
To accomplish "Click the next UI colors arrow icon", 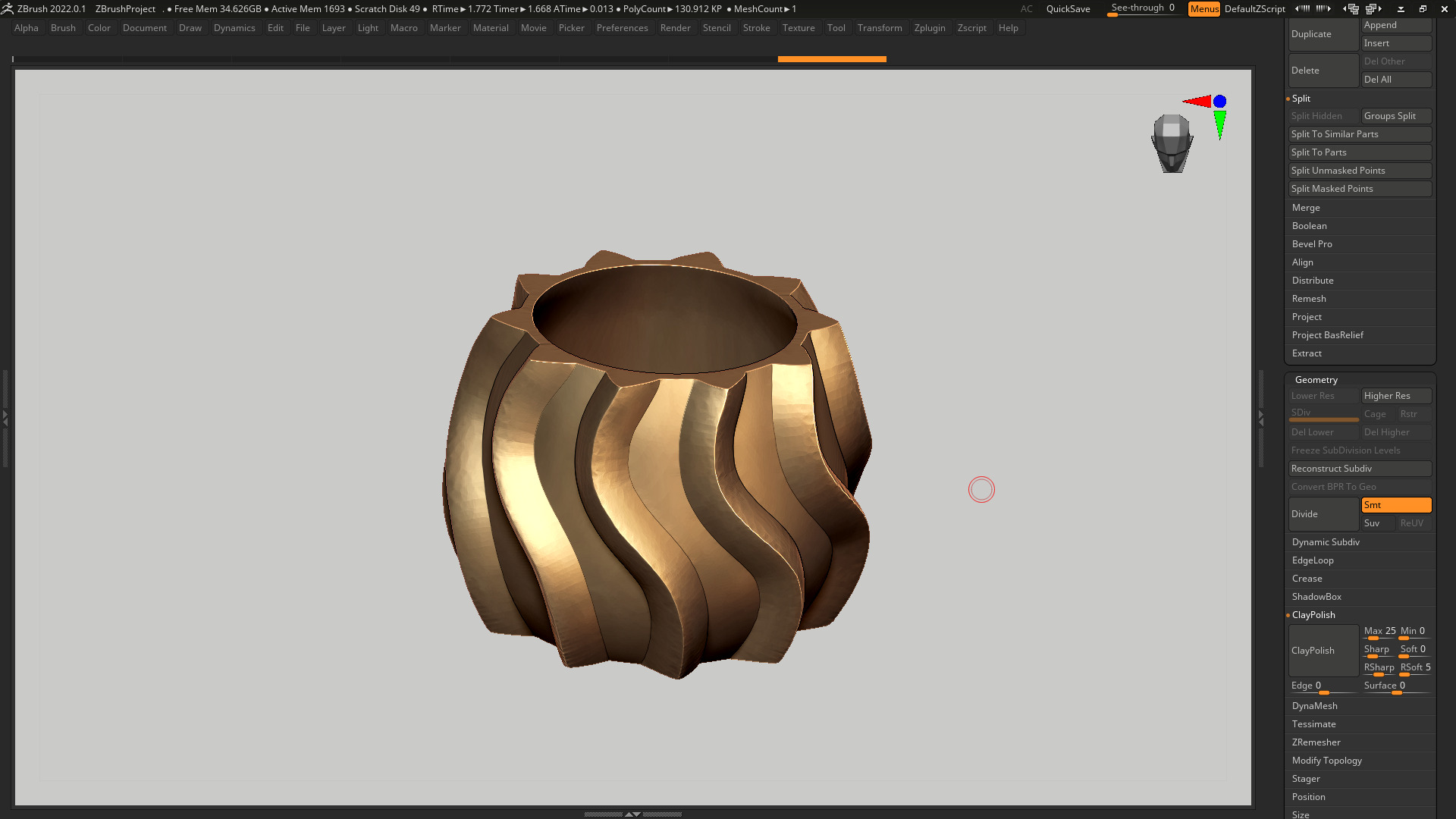I will point(1323,9).
